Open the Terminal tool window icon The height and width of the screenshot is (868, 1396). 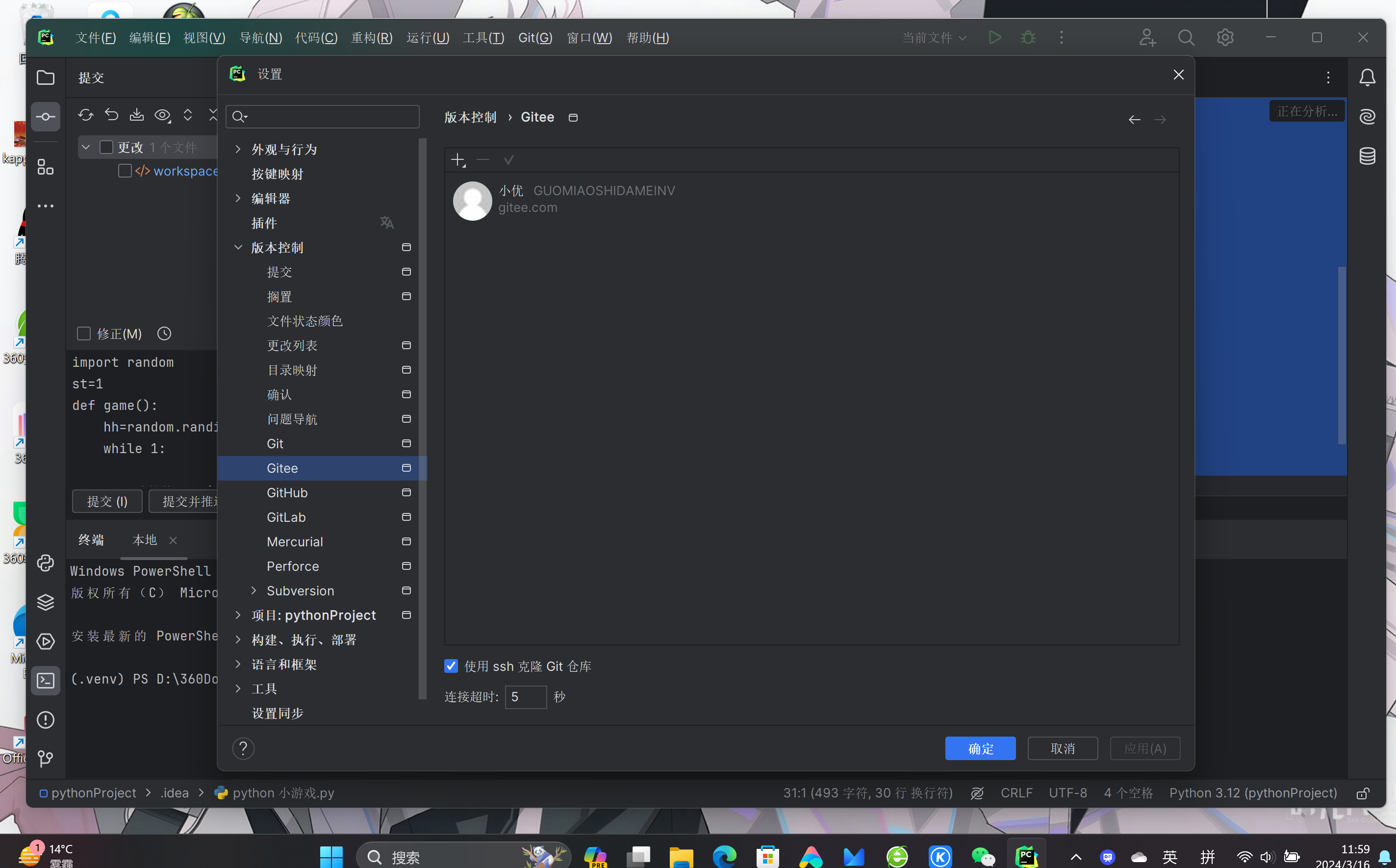click(45, 680)
